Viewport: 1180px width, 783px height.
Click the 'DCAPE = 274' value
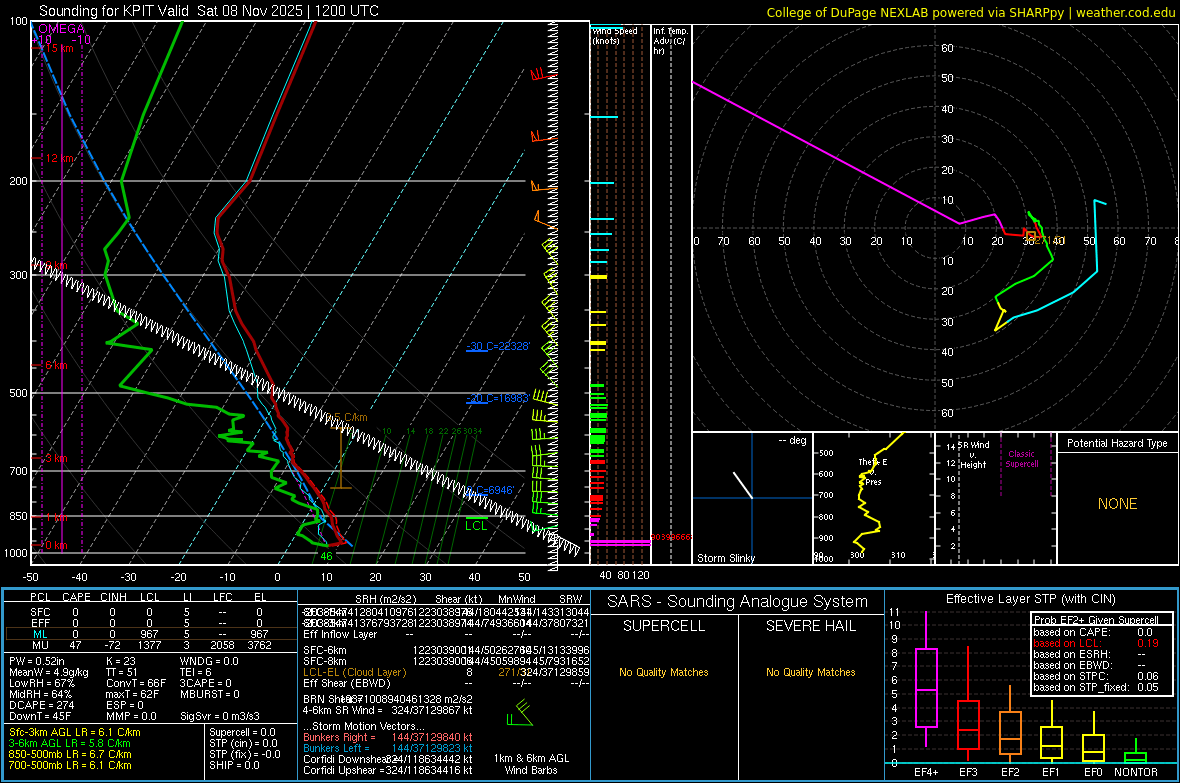(41, 705)
